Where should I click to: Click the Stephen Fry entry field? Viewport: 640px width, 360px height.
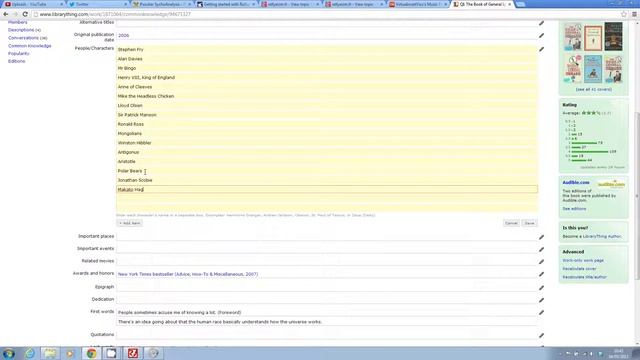(x=327, y=49)
